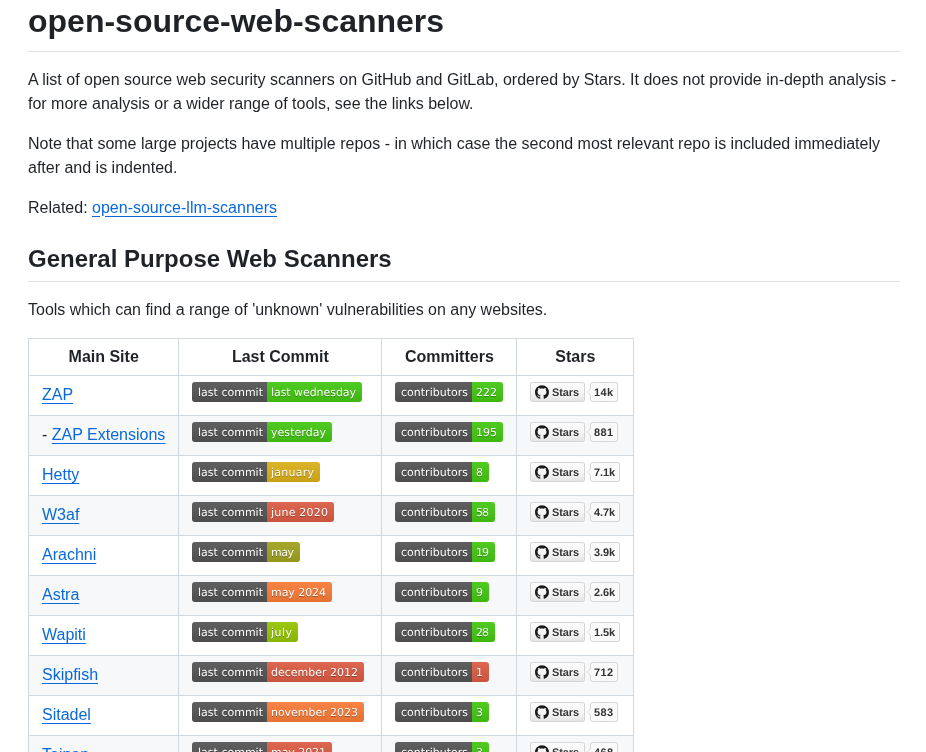Click the 'Committers' column header
The height and width of the screenshot is (752, 926).
[449, 357]
